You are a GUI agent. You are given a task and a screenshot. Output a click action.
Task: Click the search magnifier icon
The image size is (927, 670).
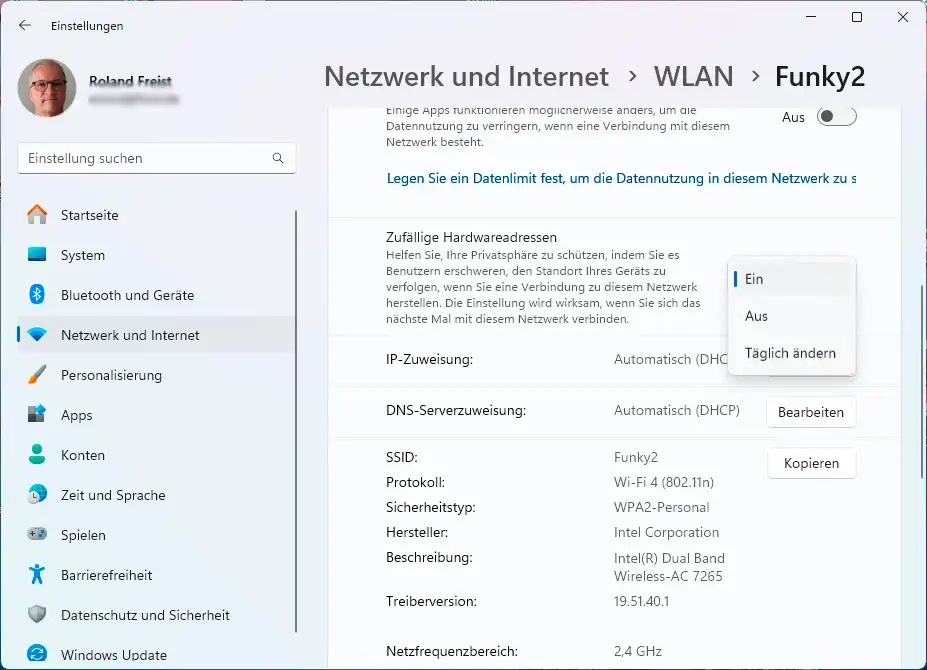pyautogui.click(x=278, y=158)
